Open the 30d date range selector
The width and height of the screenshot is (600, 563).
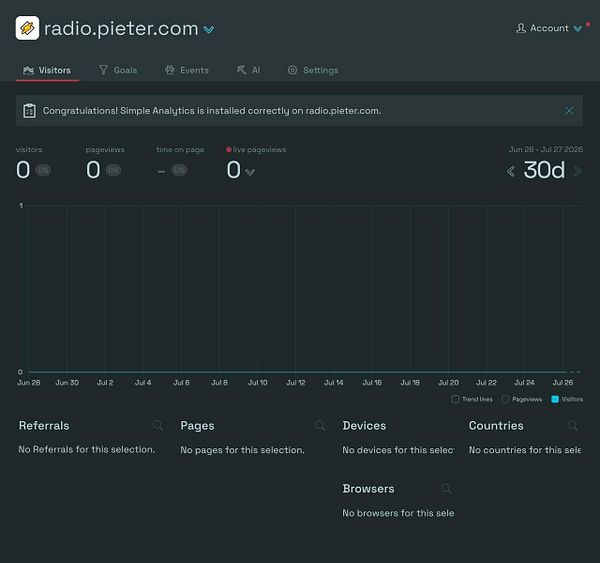(544, 170)
